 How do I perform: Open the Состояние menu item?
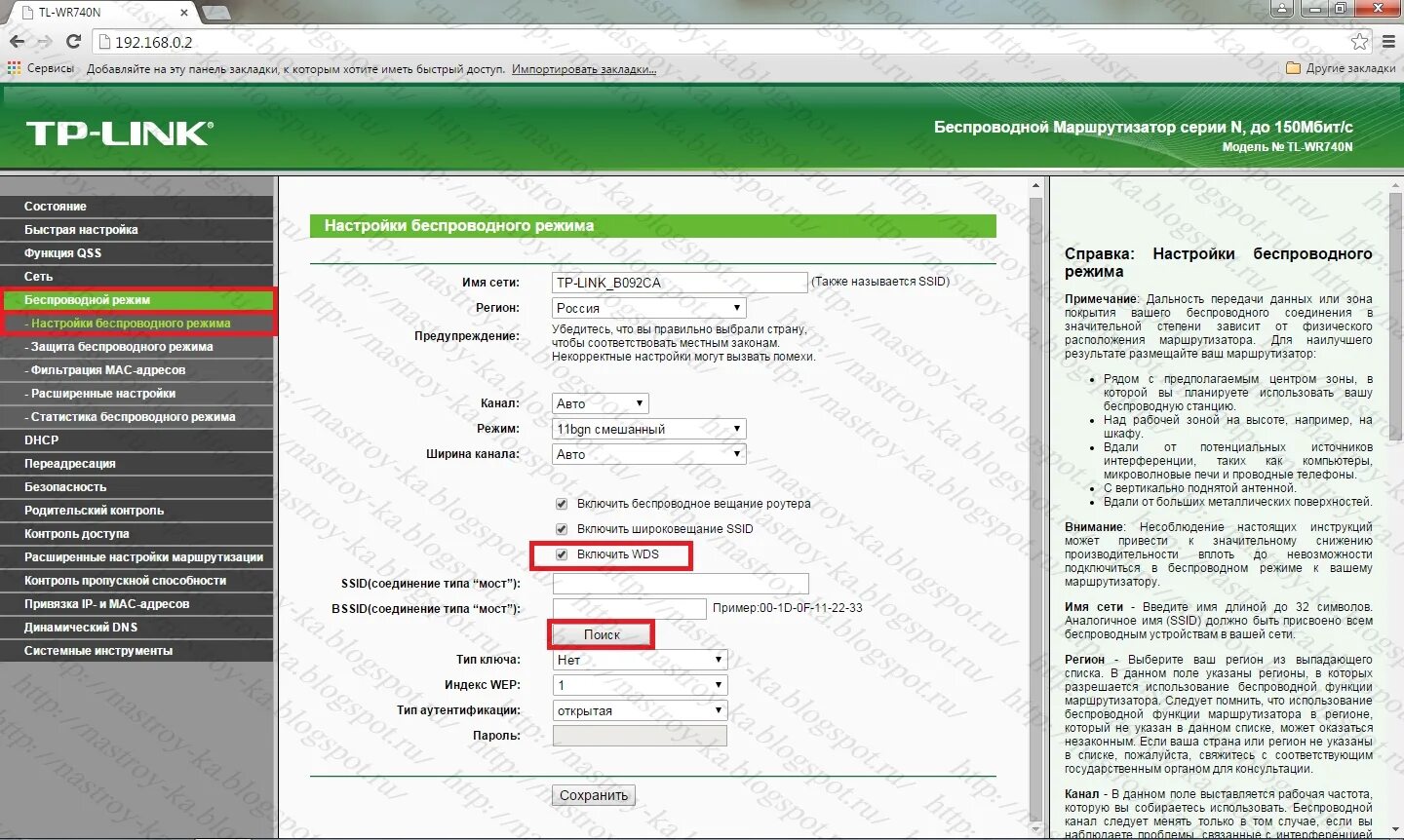point(136,207)
